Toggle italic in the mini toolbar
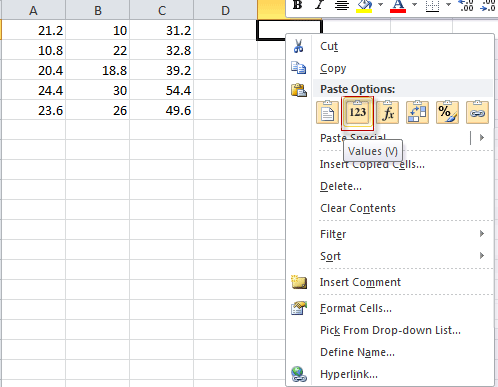The width and height of the screenshot is (498, 387). pyautogui.click(x=319, y=5)
